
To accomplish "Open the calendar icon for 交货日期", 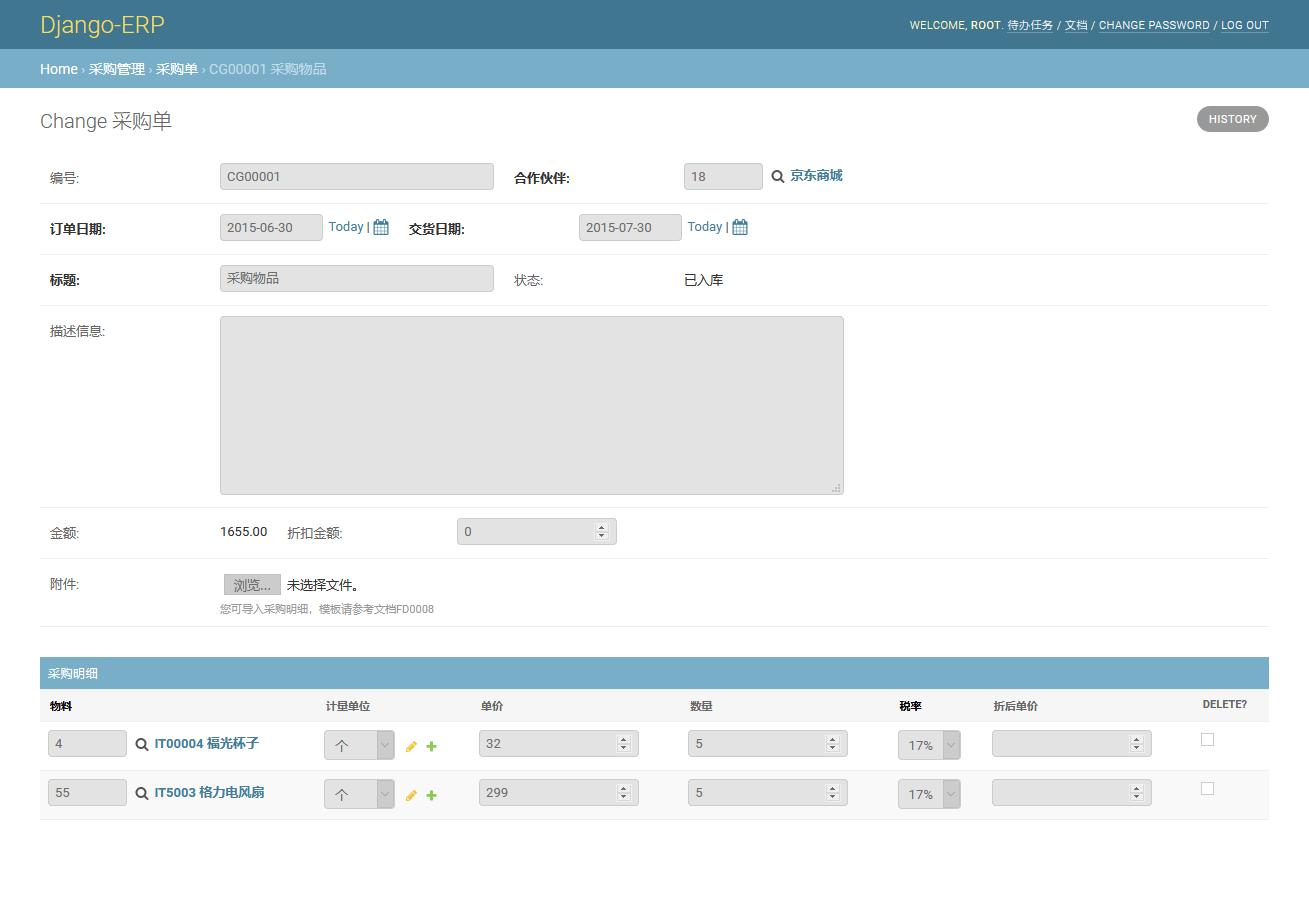I will tap(740, 228).
